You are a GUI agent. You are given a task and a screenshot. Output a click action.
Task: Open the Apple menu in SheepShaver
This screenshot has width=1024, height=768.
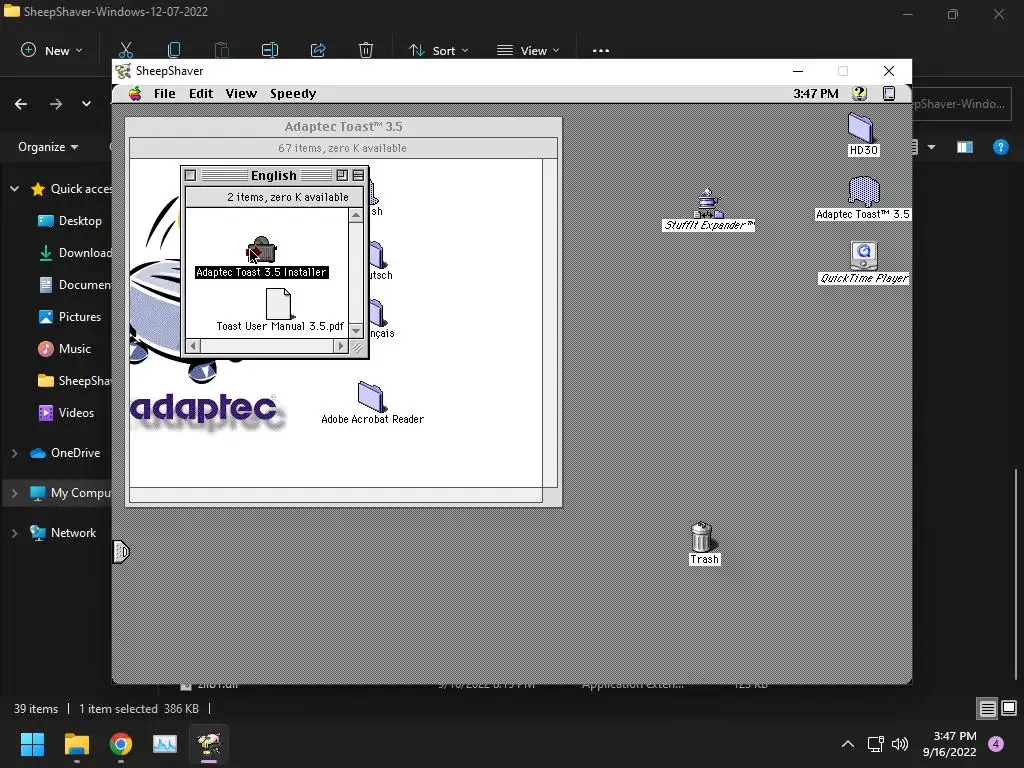coord(135,93)
